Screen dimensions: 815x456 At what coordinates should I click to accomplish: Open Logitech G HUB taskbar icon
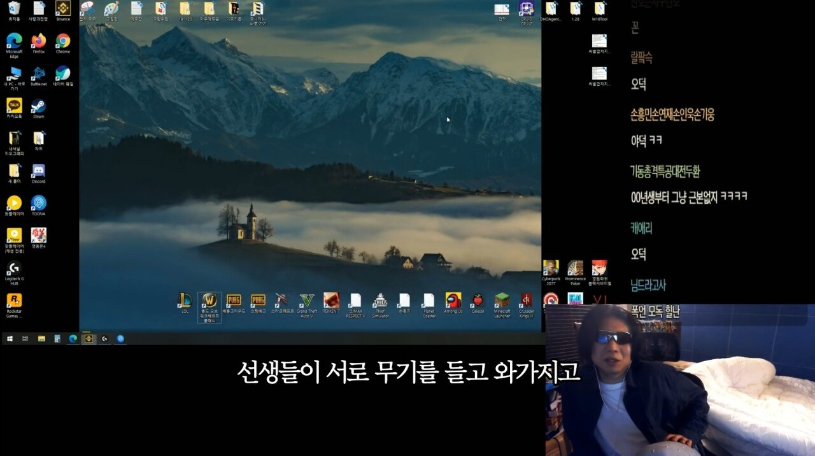[x=104, y=338]
